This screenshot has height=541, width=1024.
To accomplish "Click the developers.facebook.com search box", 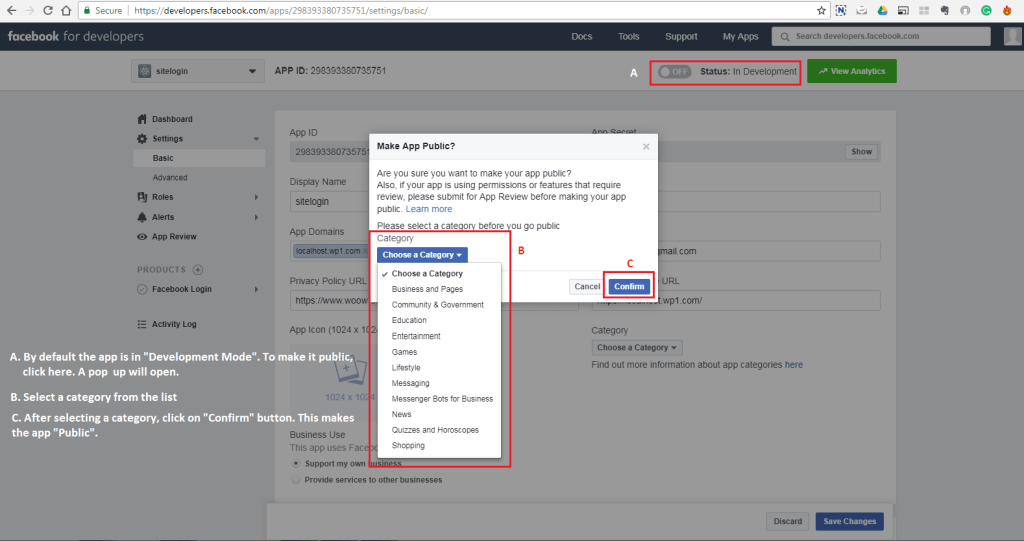I will point(881,37).
